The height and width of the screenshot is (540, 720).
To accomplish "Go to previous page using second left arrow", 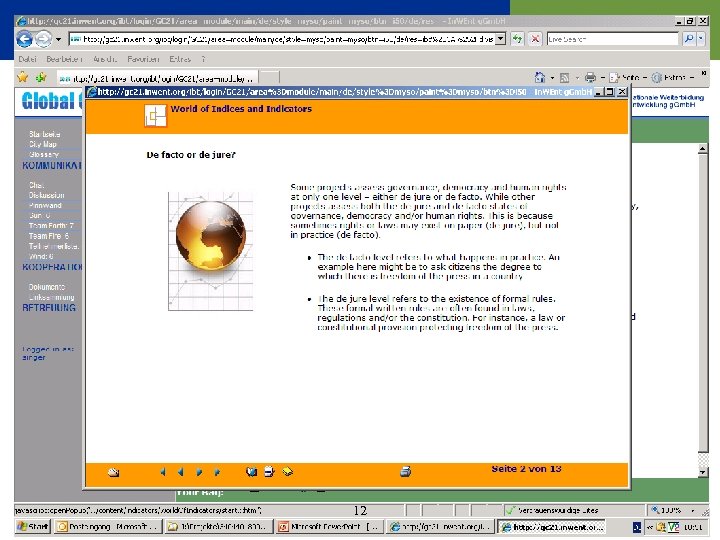I will (x=180, y=472).
